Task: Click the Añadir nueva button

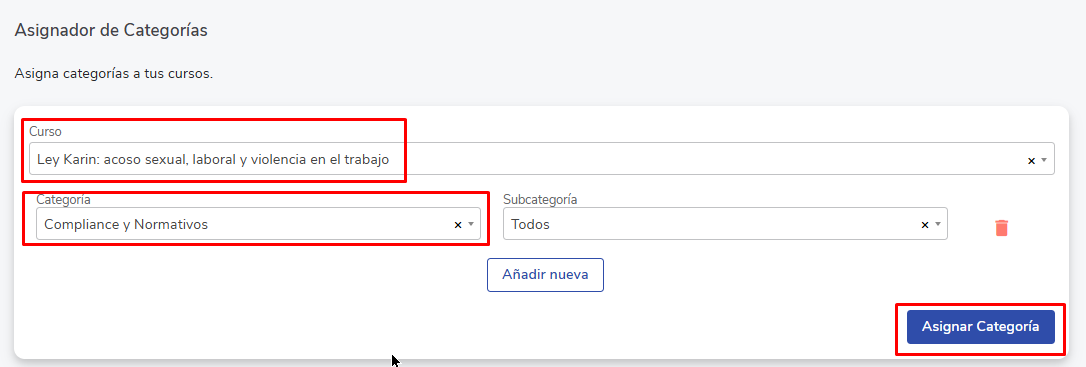Action: tap(545, 275)
